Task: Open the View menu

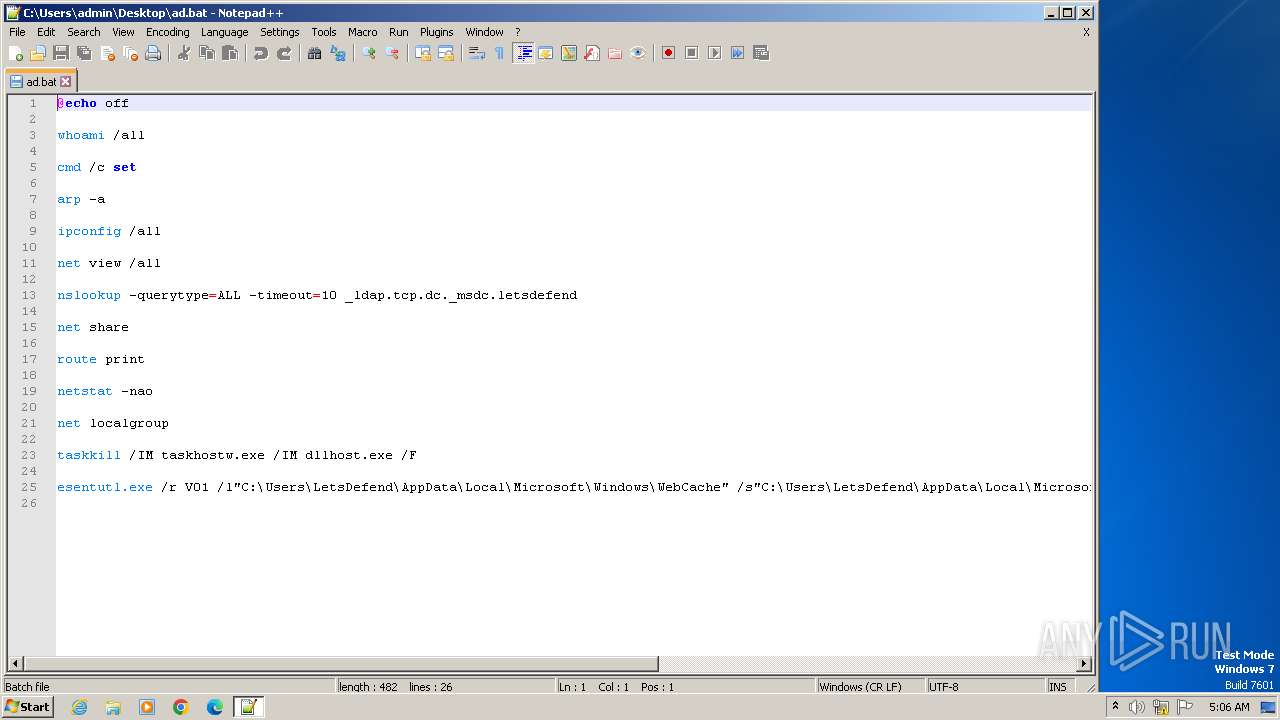Action: tap(123, 32)
